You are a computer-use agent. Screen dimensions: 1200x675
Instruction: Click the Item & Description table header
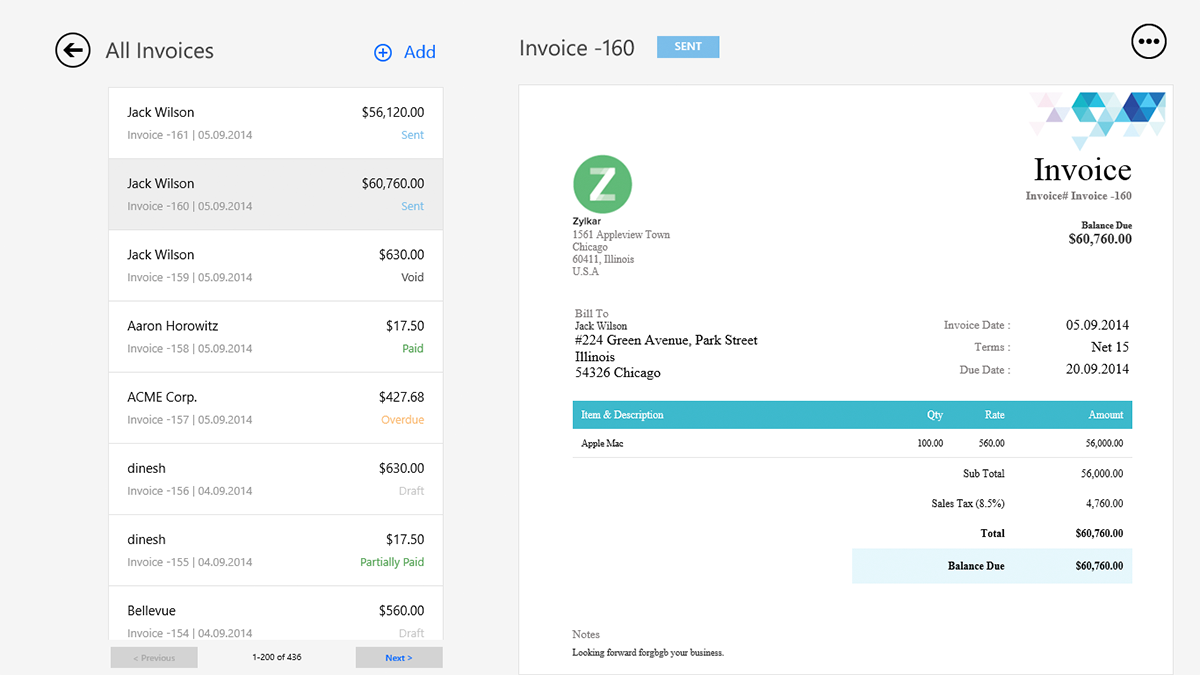[x=622, y=415]
